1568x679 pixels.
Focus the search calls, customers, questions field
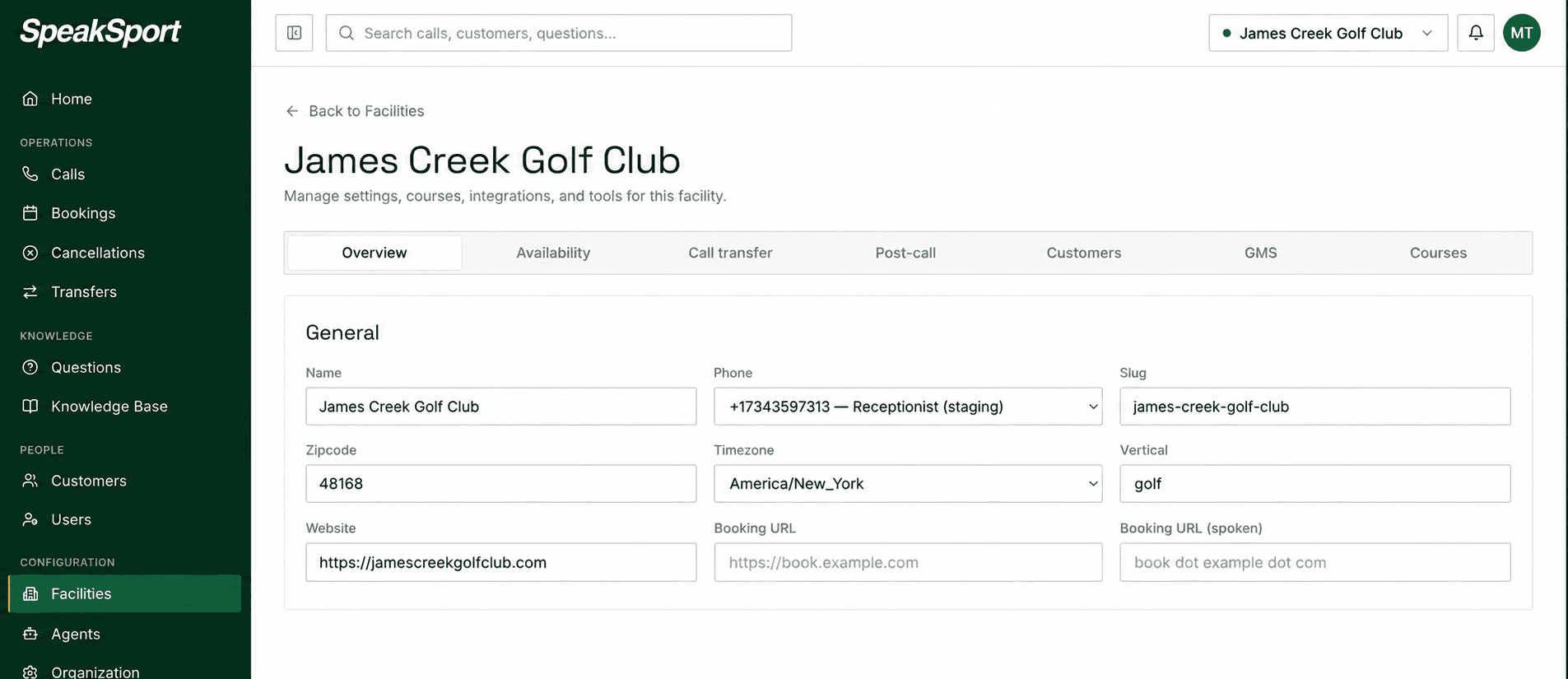click(559, 33)
